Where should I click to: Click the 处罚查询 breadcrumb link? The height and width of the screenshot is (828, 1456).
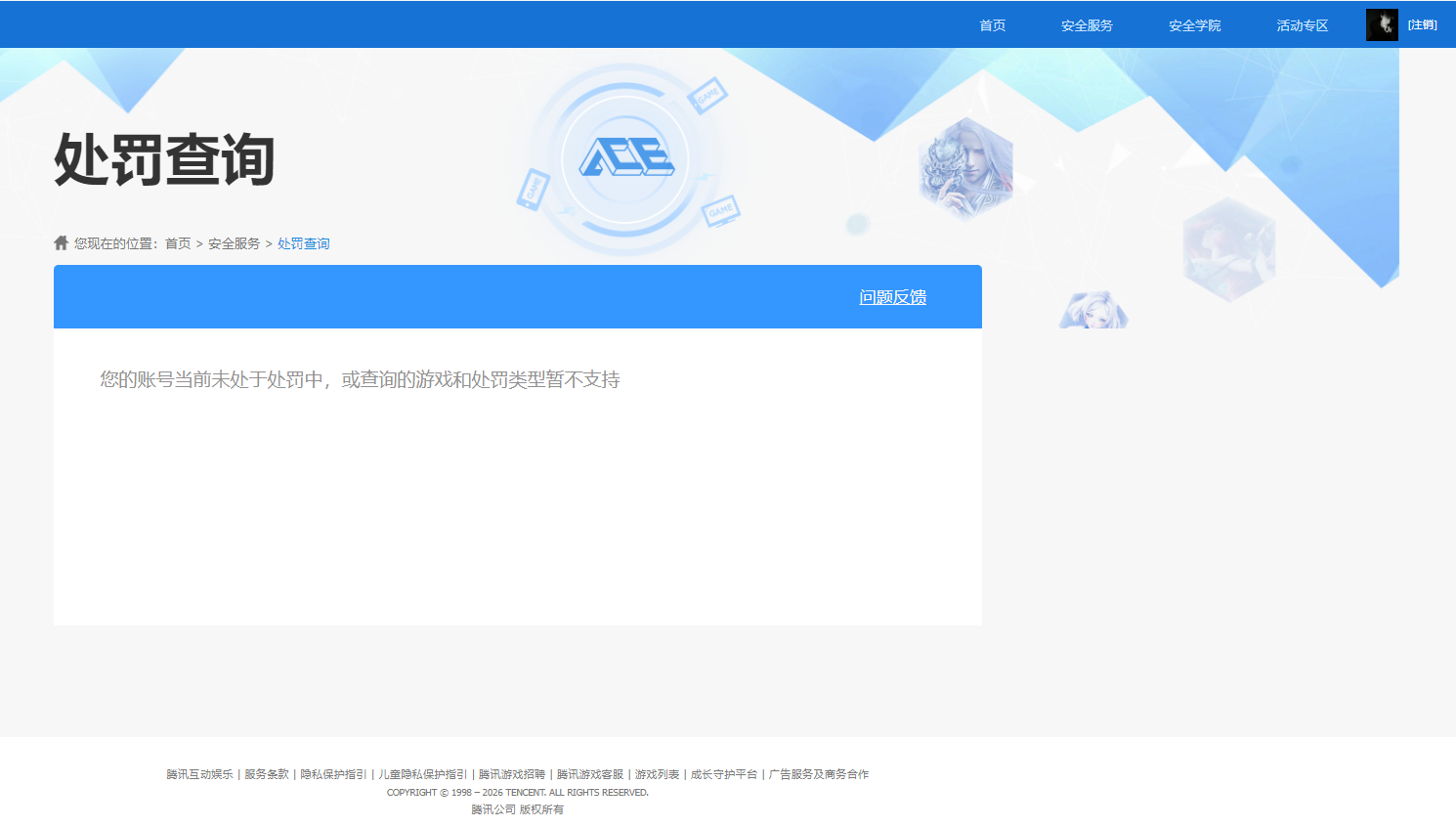(x=304, y=243)
